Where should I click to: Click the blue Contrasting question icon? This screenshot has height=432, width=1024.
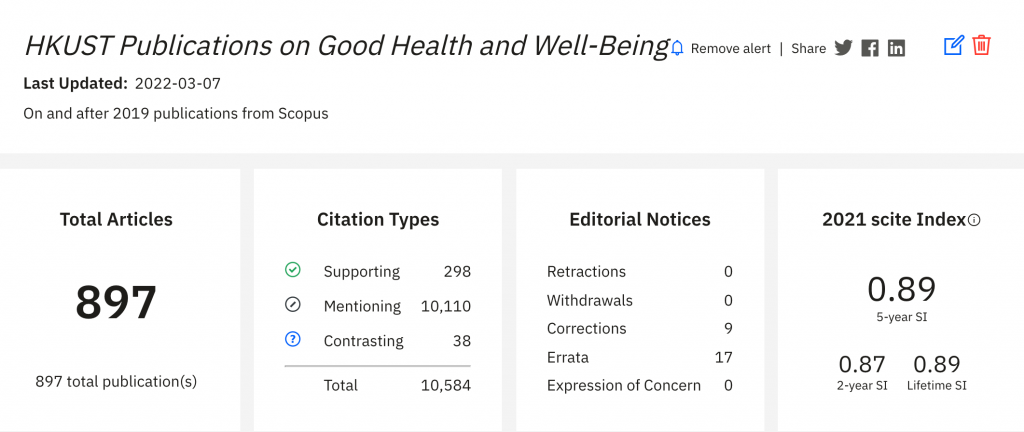pyautogui.click(x=293, y=340)
